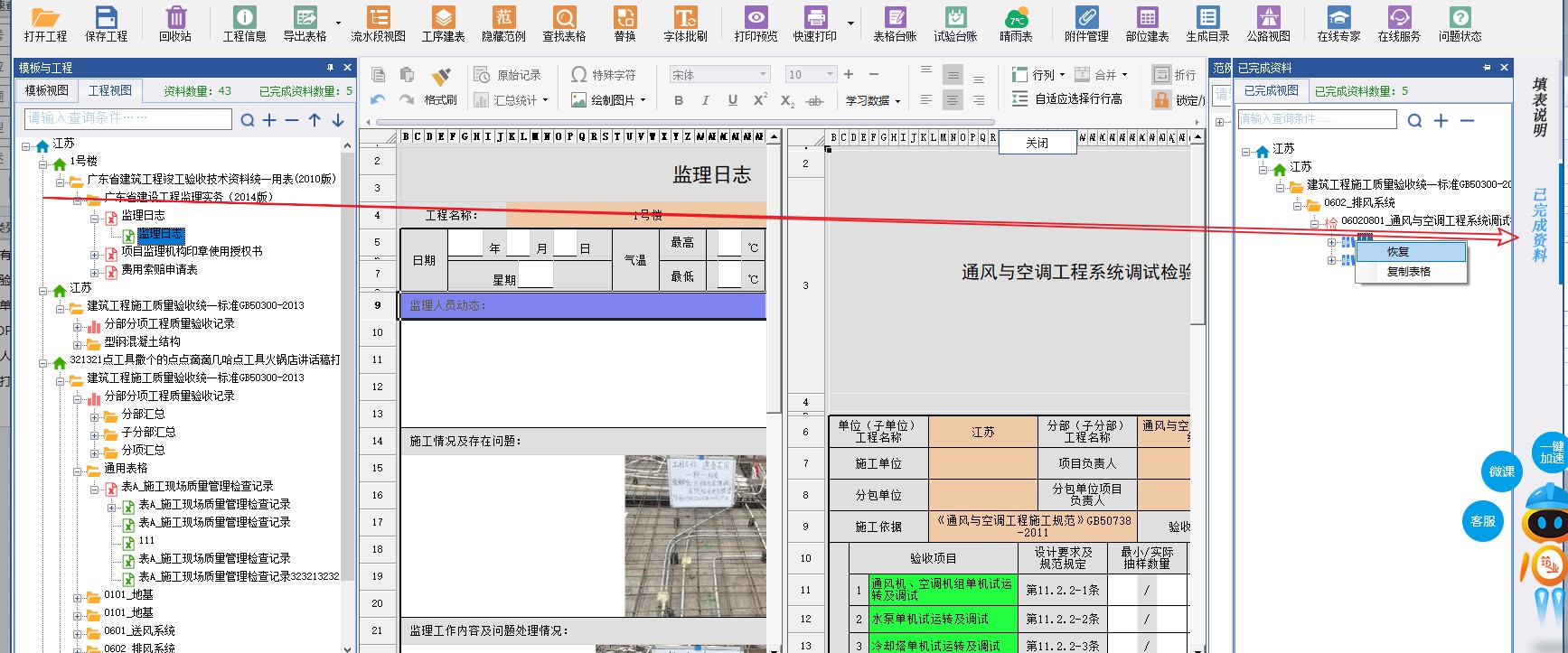The height and width of the screenshot is (653, 1568).
Task: Open 在线服务 online service
Action: click(1399, 24)
